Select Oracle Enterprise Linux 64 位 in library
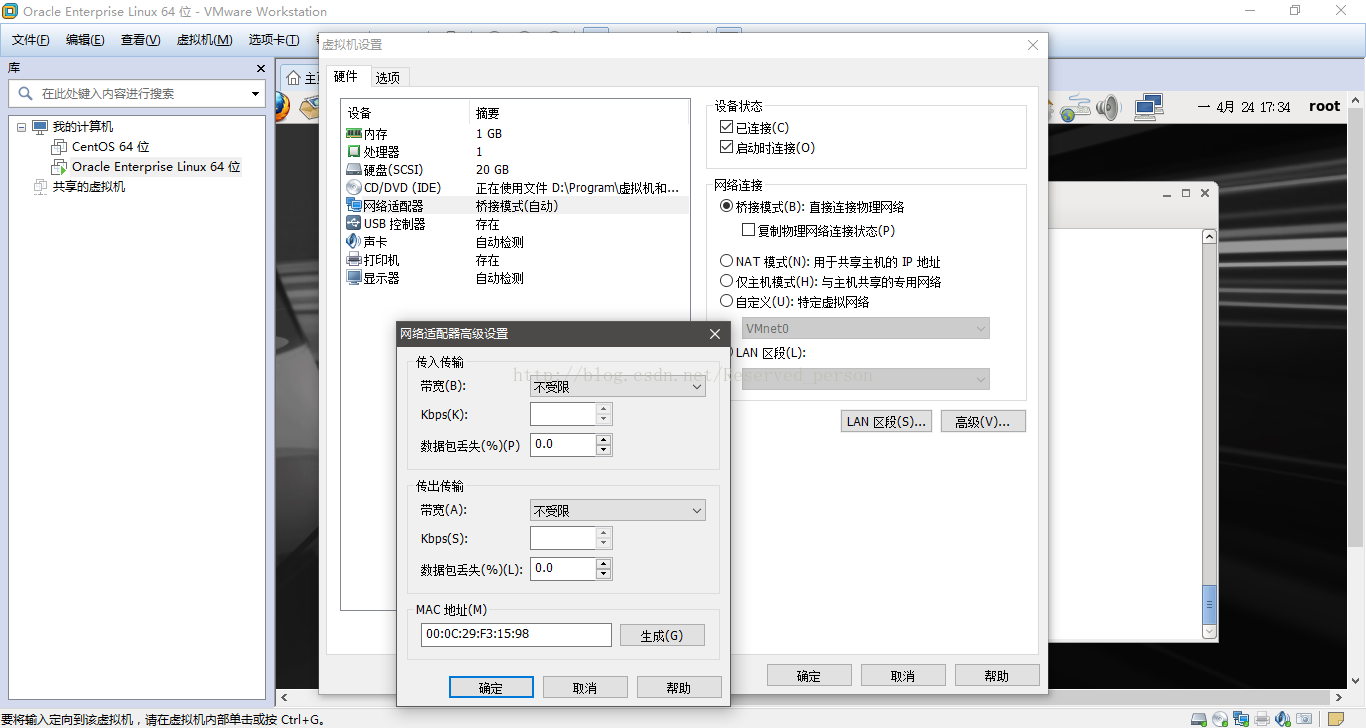1366x728 pixels. 156,167
